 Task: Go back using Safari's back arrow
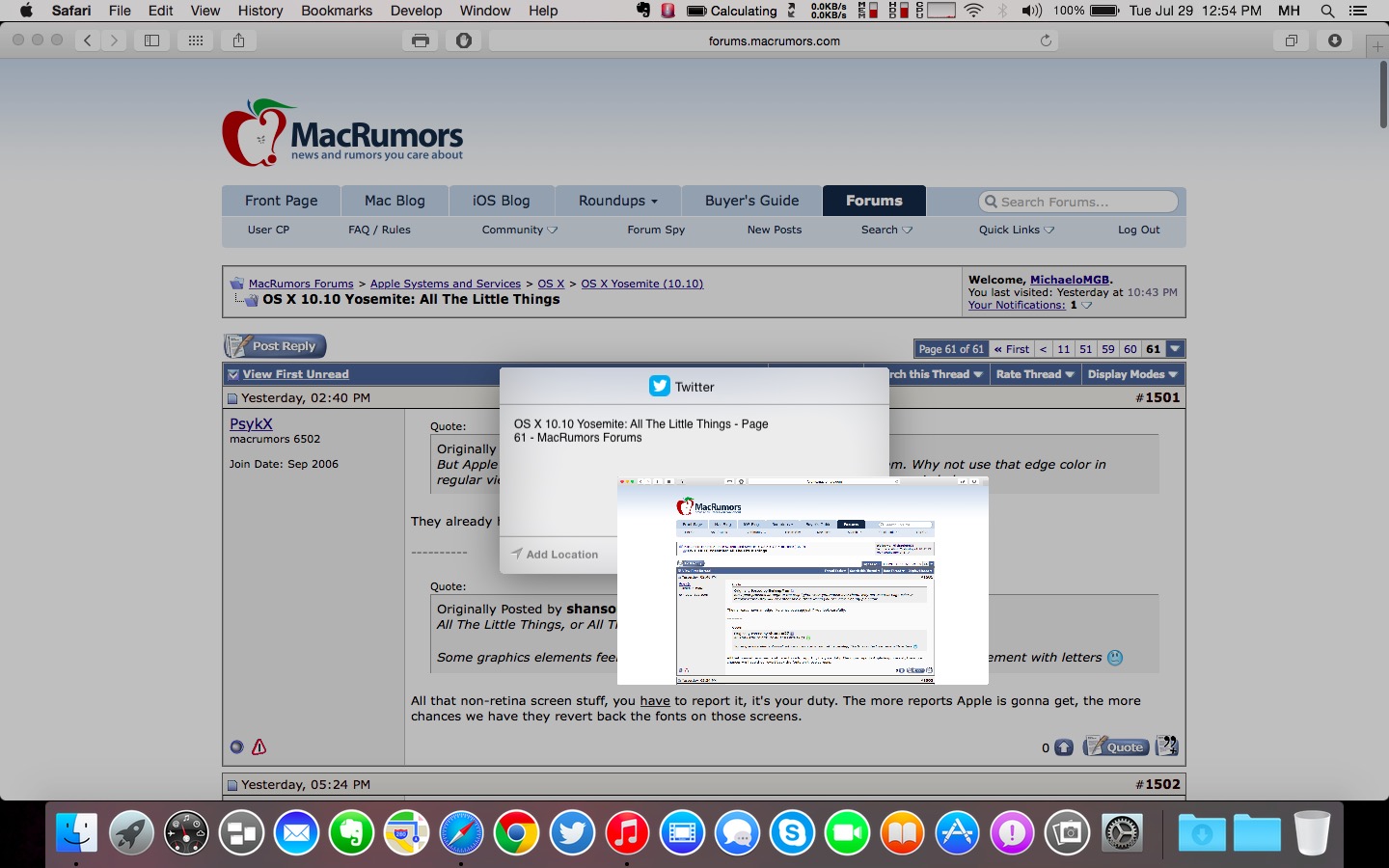coord(88,41)
